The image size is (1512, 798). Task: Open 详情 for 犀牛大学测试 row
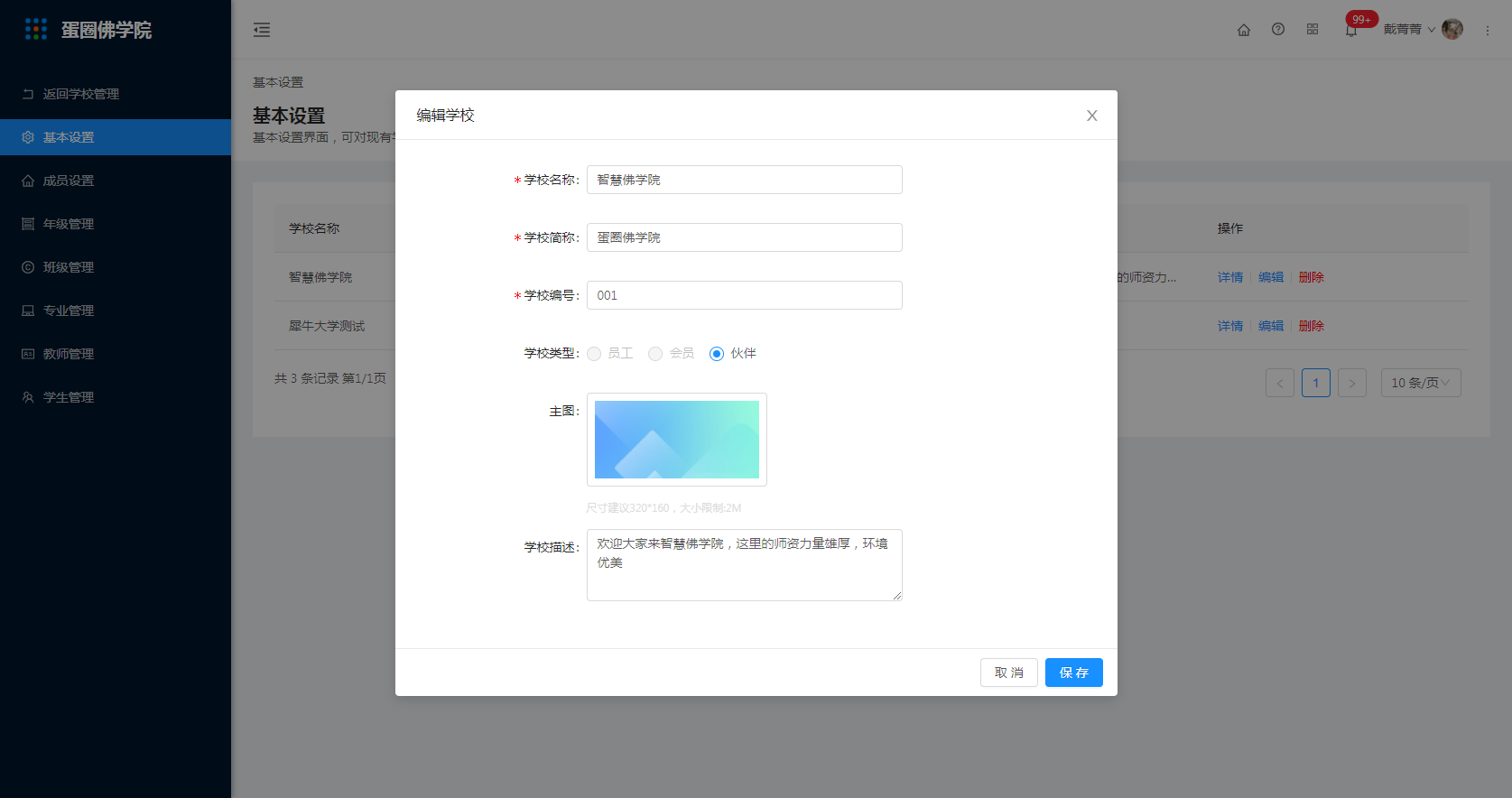coord(1230,326)
